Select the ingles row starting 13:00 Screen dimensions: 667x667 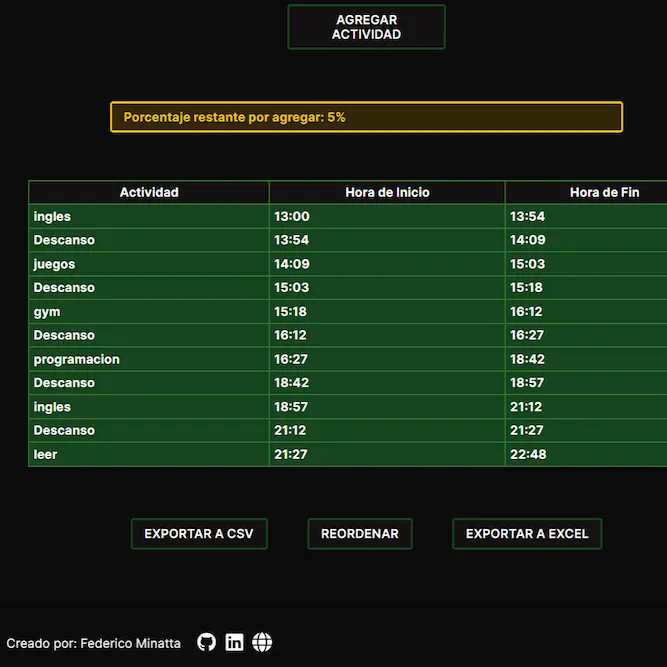[x=348, y=216]
